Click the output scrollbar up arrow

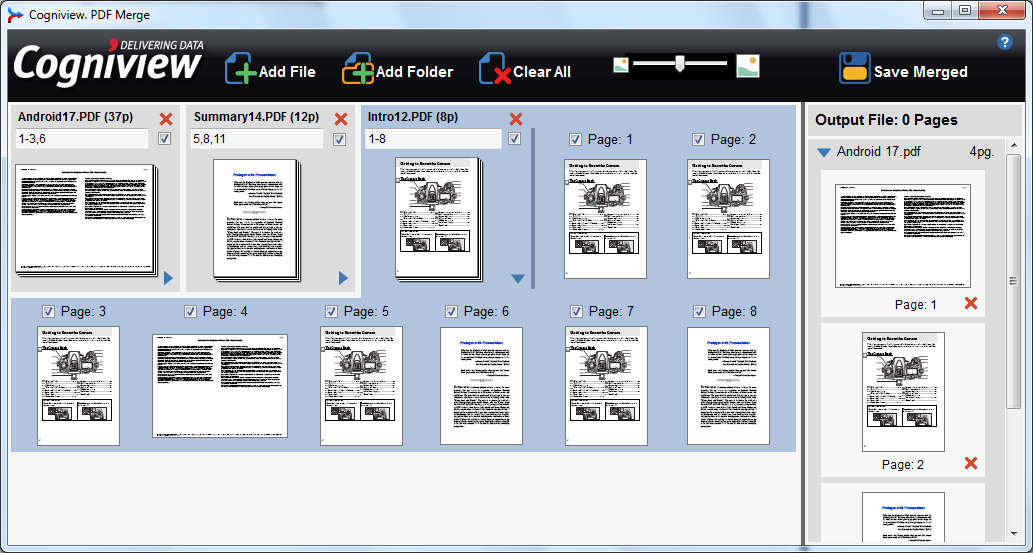pos(1015,146)
